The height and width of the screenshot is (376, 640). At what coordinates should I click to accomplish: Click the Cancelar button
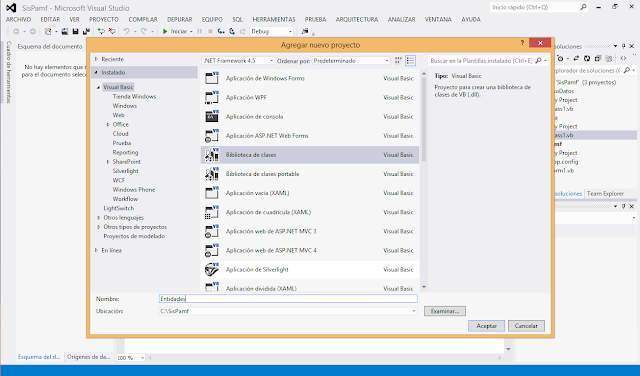(x=526, y=326)
